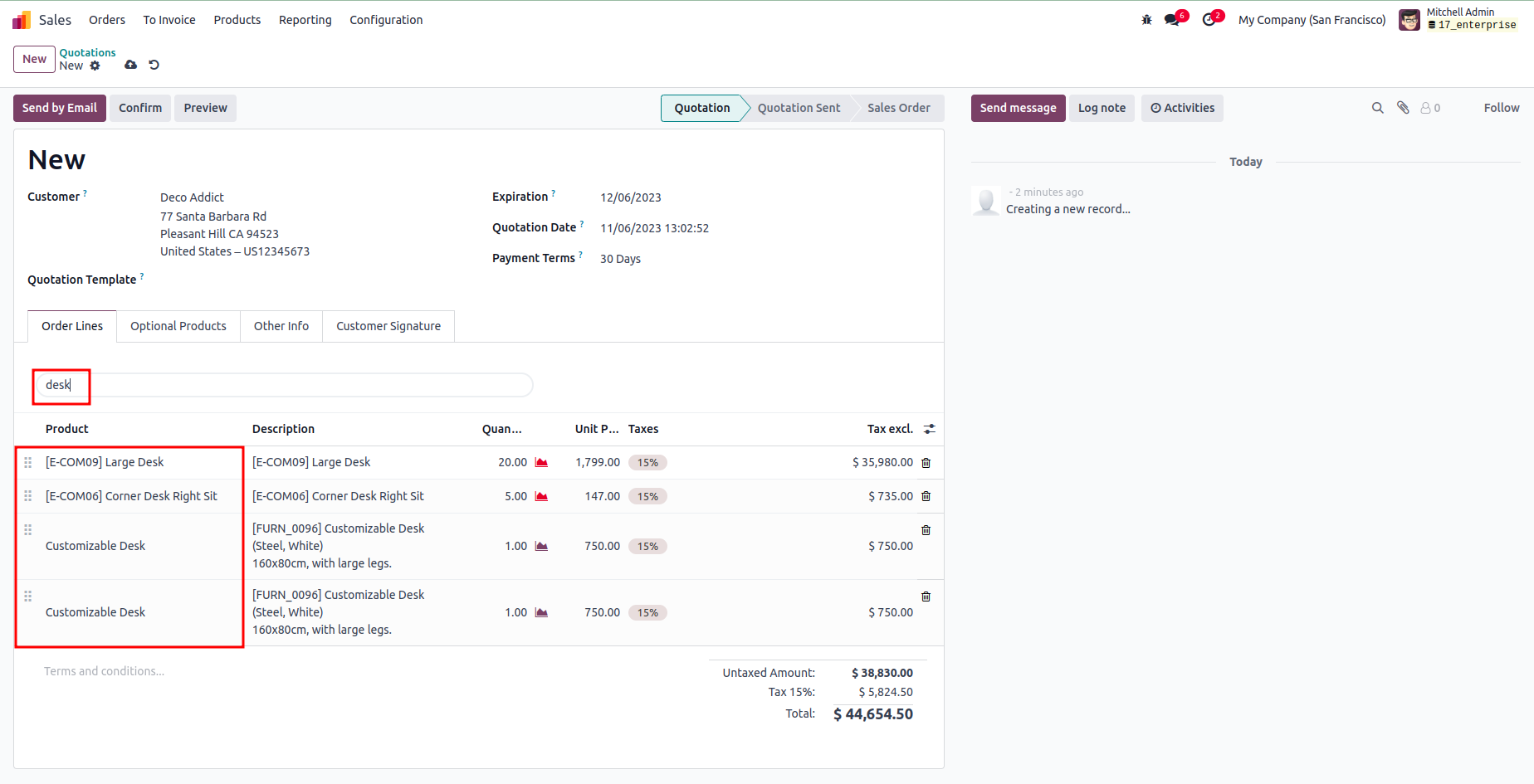Open the chatter search magnifier icon
The width and height of the screenshot is (1534, 784).
coord(1377,108)
